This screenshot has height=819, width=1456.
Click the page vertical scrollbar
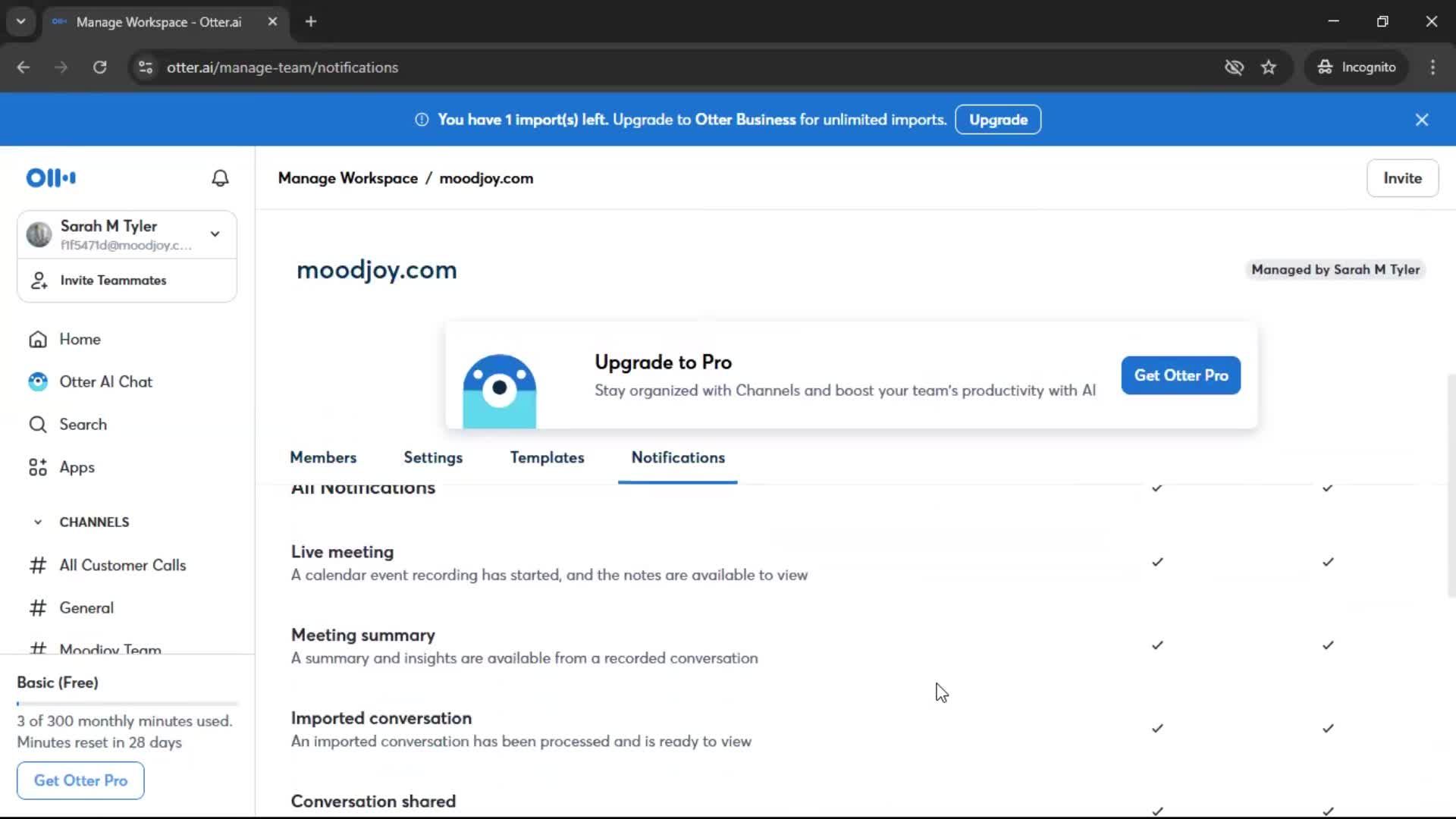[1450, 485]
